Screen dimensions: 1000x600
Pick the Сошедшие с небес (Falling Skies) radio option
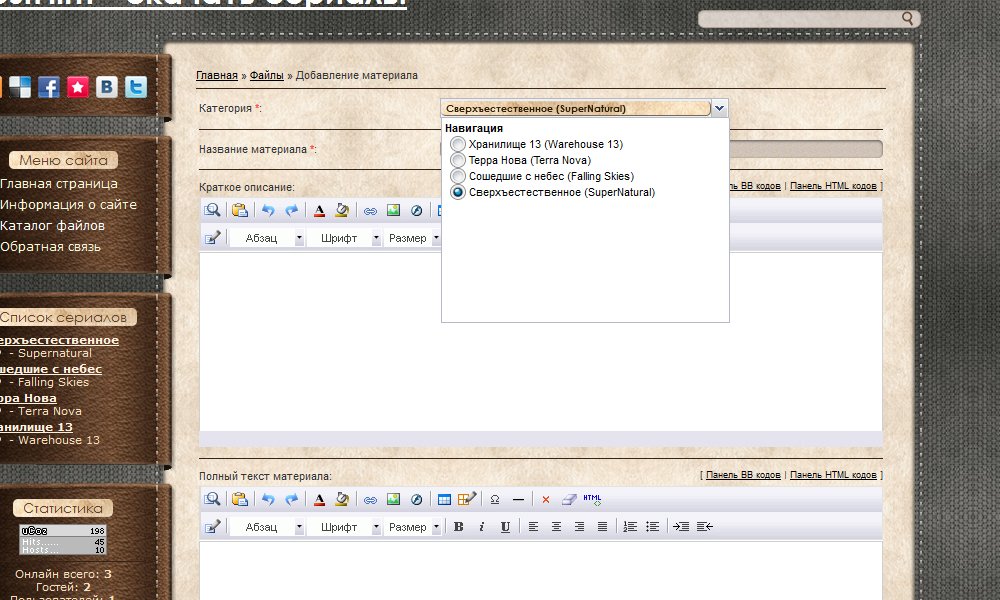click(458, 176)
